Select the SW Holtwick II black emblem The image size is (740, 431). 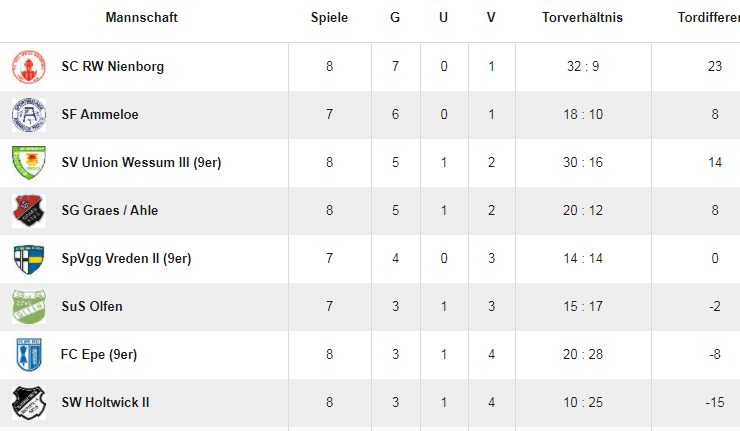tap(29, 403)
